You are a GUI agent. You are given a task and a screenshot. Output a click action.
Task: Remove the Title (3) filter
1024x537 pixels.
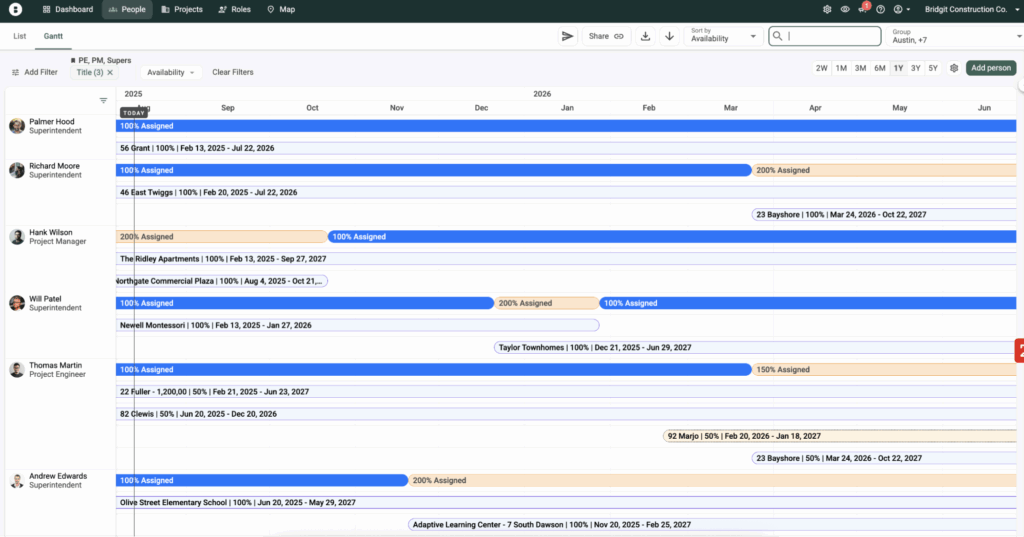click(x=110, y=73)
